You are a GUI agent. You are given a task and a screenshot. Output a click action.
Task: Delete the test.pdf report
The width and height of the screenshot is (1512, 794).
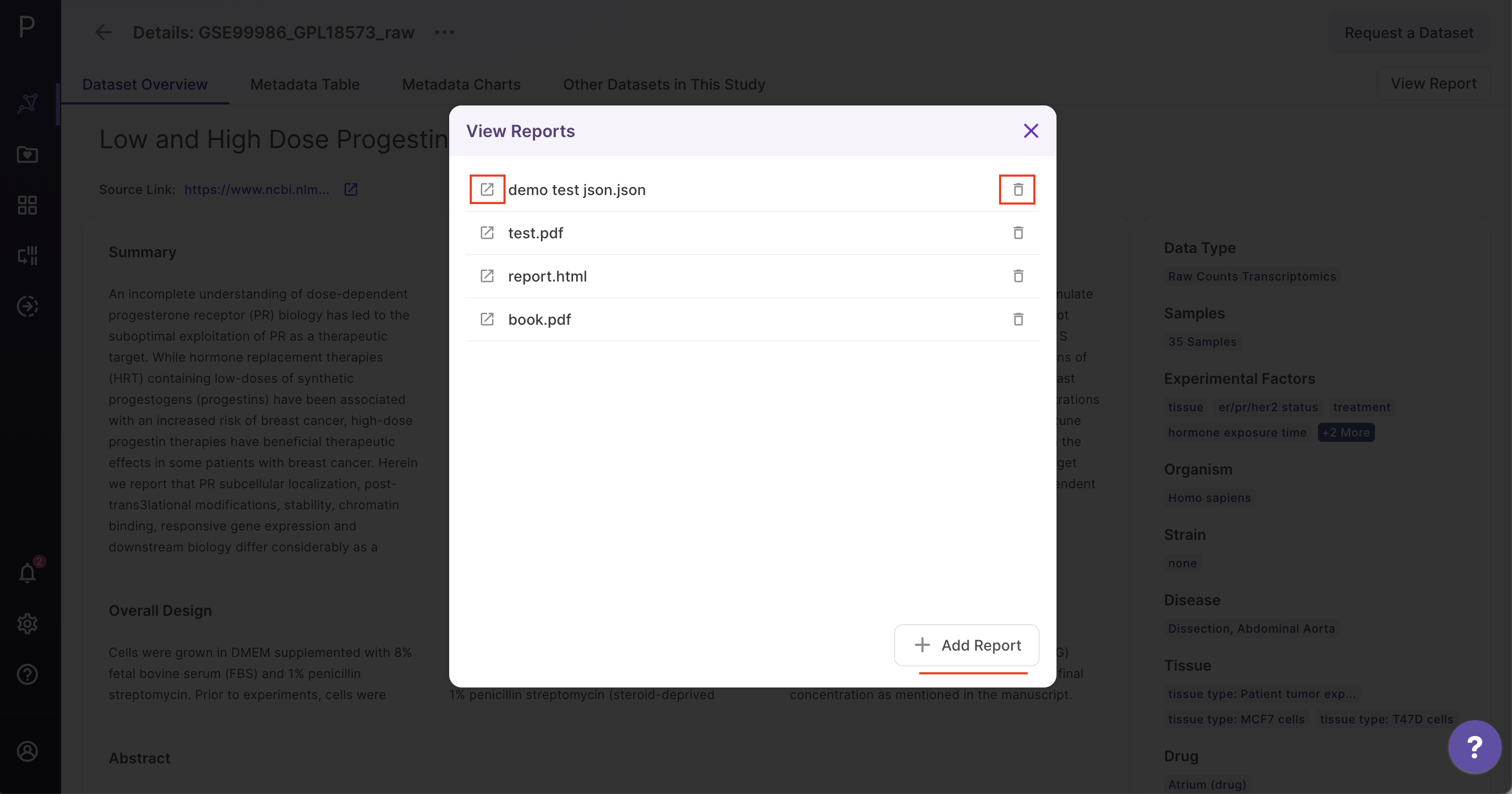pyautogui.click(x=1018, y=233)
